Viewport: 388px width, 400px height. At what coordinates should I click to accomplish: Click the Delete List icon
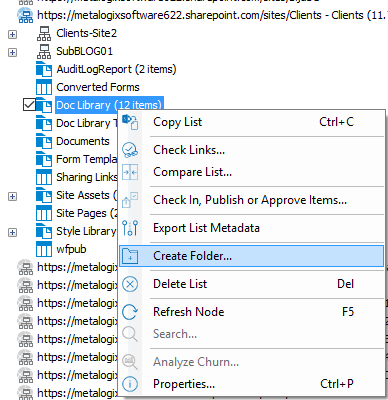coord(130,284)
